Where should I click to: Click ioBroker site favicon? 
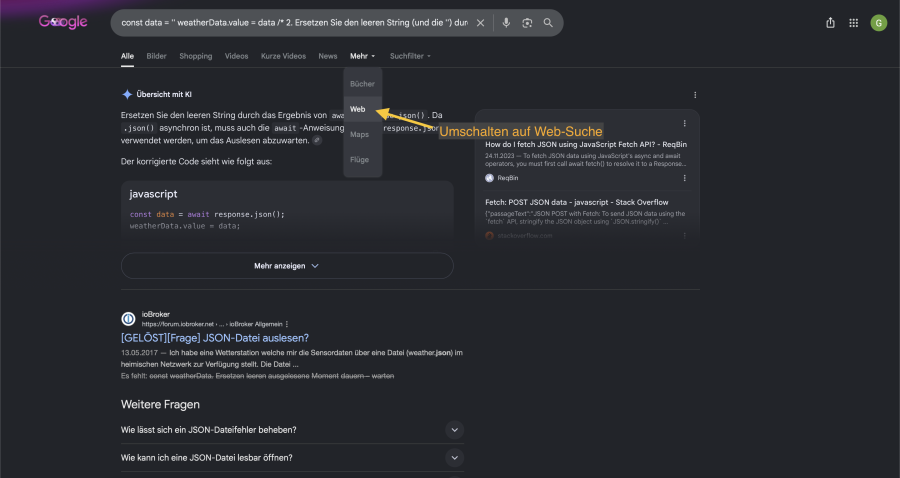coord(129,318)
